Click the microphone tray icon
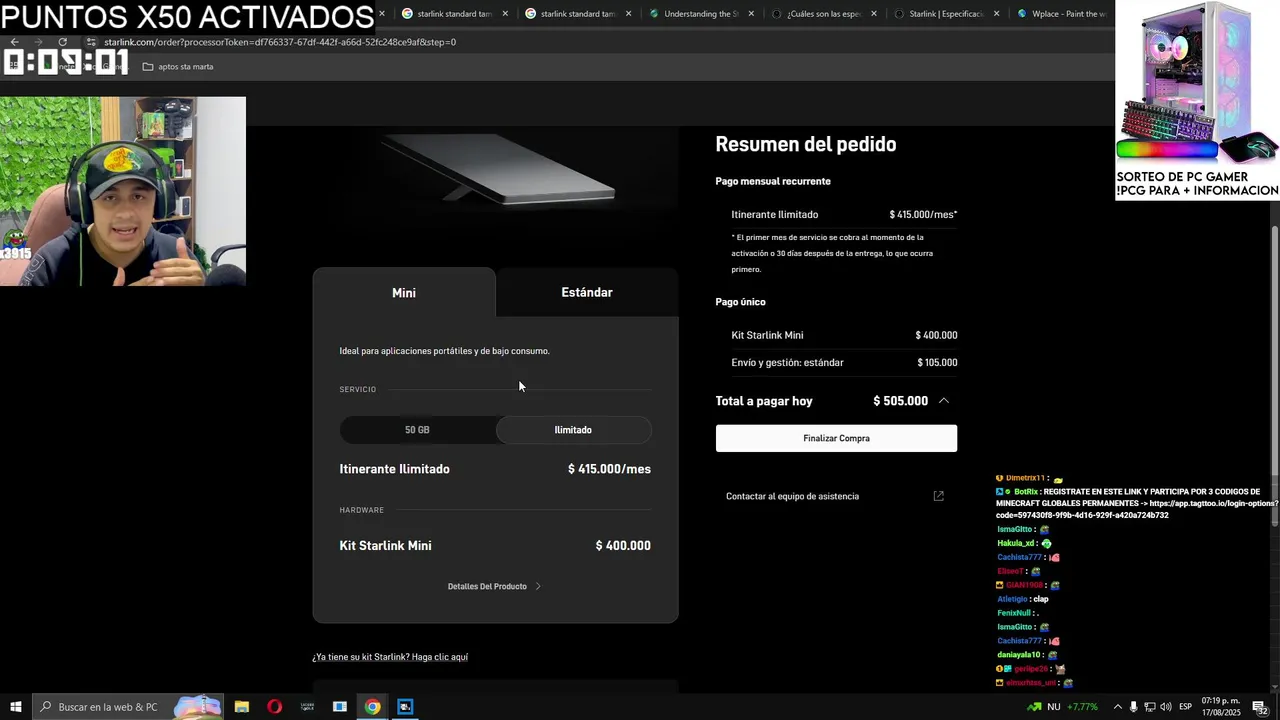The width and height of the screenshot is (1280, 720). coord(1133,707)
